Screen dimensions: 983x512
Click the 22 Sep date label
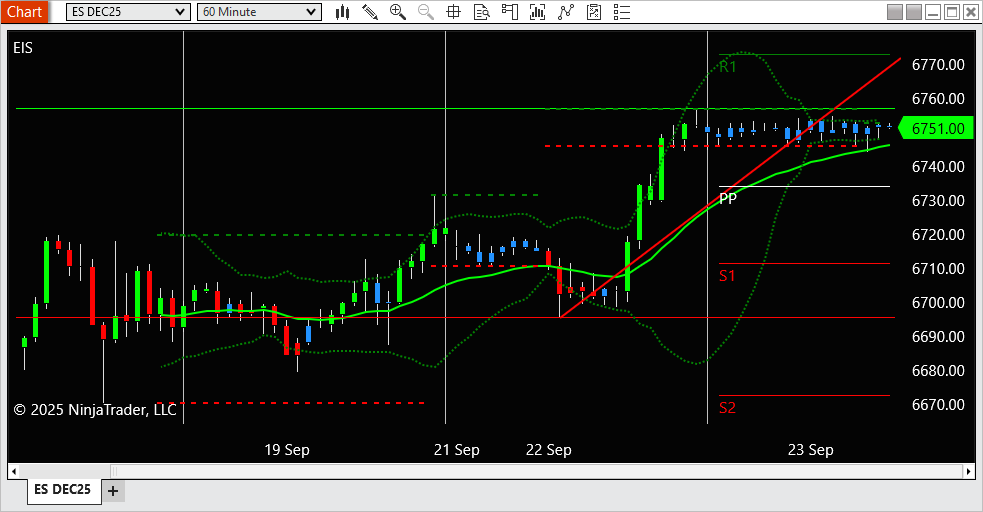549,450
